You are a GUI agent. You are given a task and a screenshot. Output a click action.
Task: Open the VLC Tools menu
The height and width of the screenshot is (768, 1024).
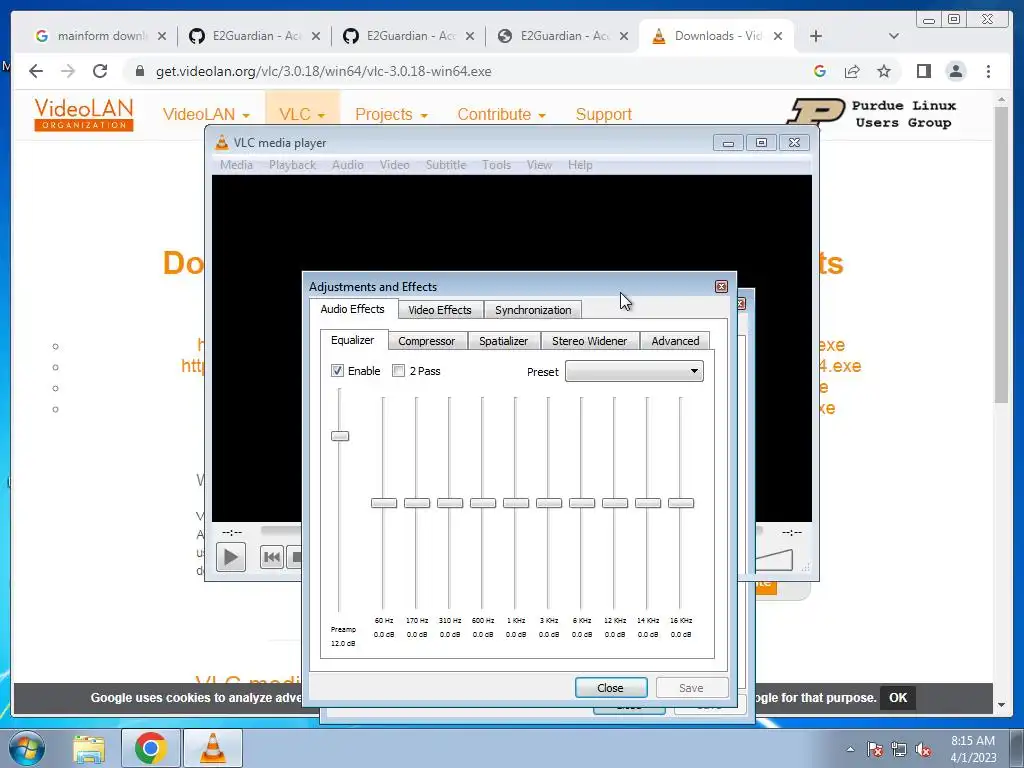click(x=496, y=165)
